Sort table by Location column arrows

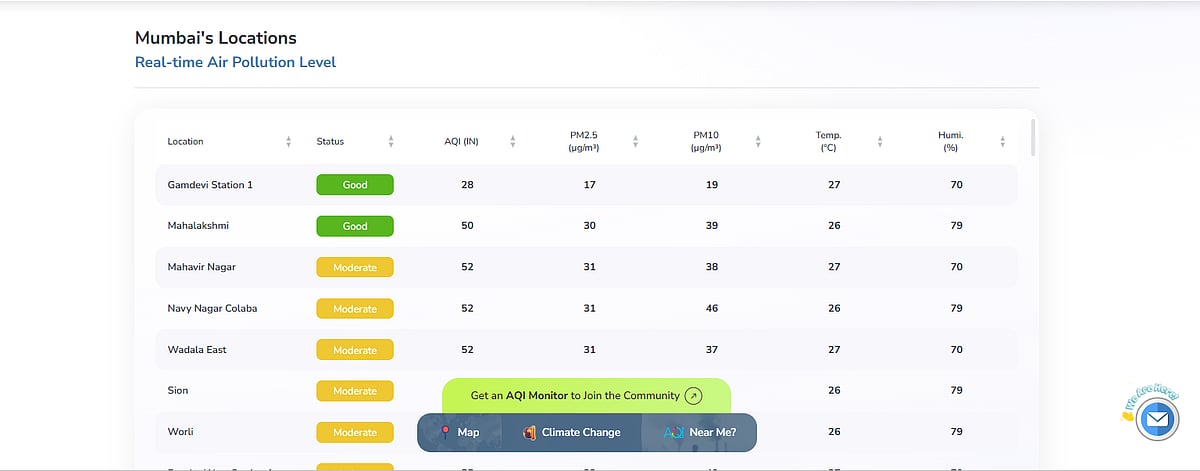tap(288, 142)
